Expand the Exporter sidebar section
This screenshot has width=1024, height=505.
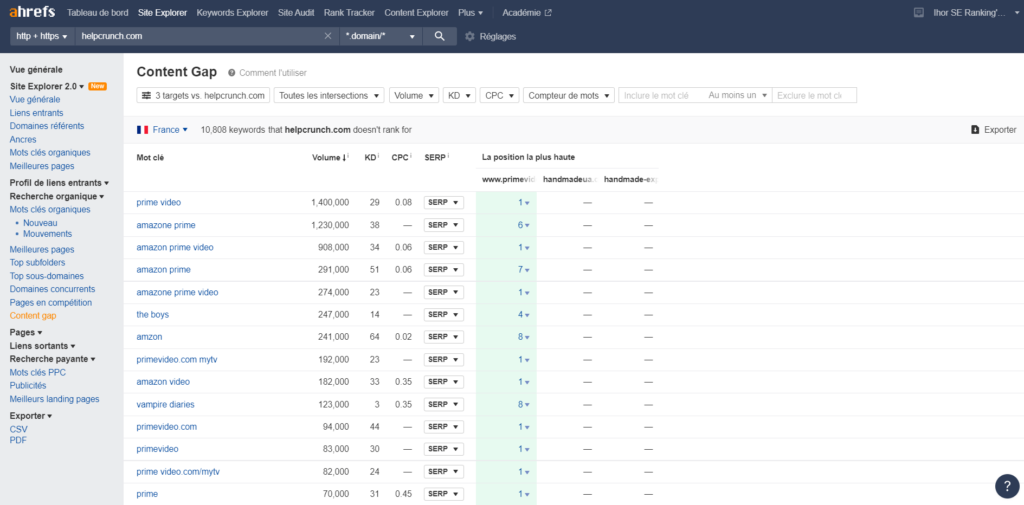(x=31, y=415)
